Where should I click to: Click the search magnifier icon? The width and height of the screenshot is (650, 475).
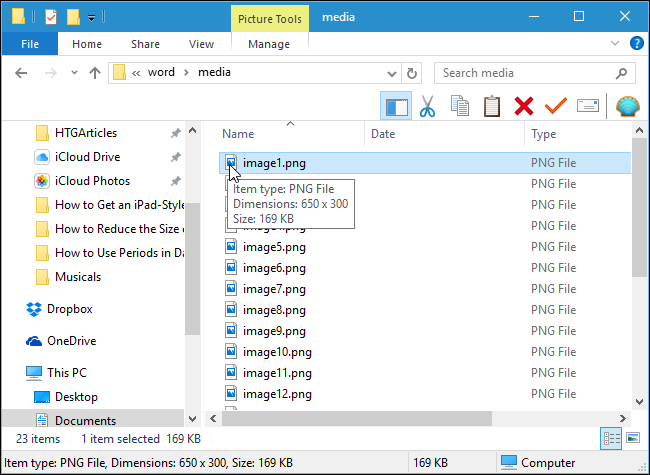point(621,73)
